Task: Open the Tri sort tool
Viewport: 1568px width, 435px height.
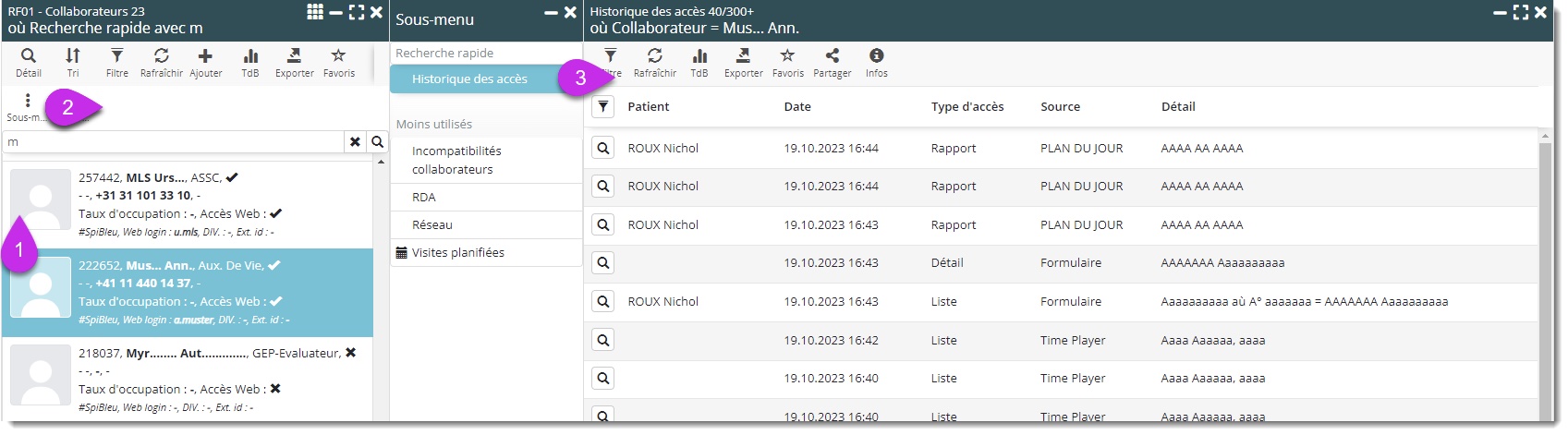Action: point(73,62)
